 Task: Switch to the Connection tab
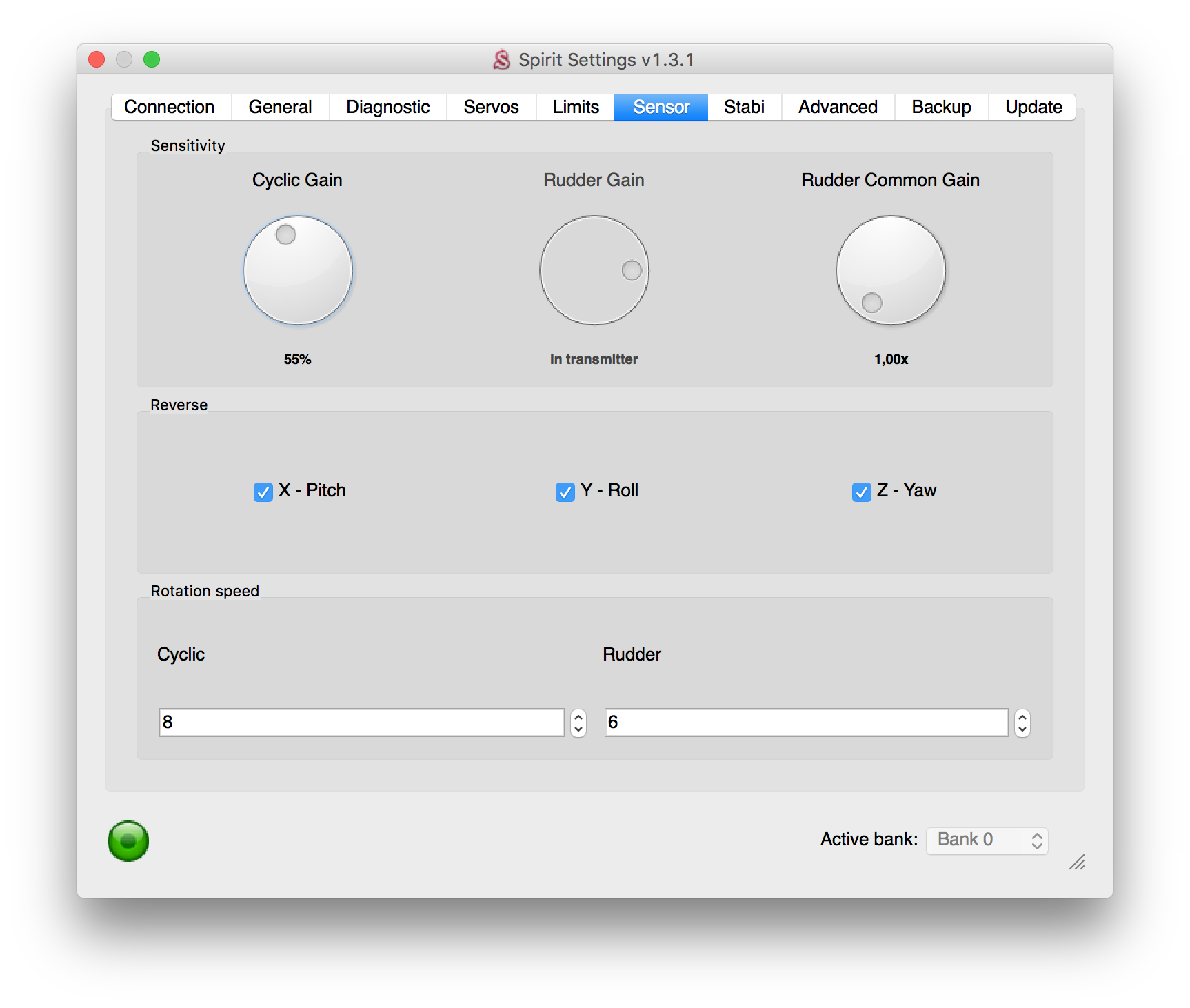click(x=170, y=107)
